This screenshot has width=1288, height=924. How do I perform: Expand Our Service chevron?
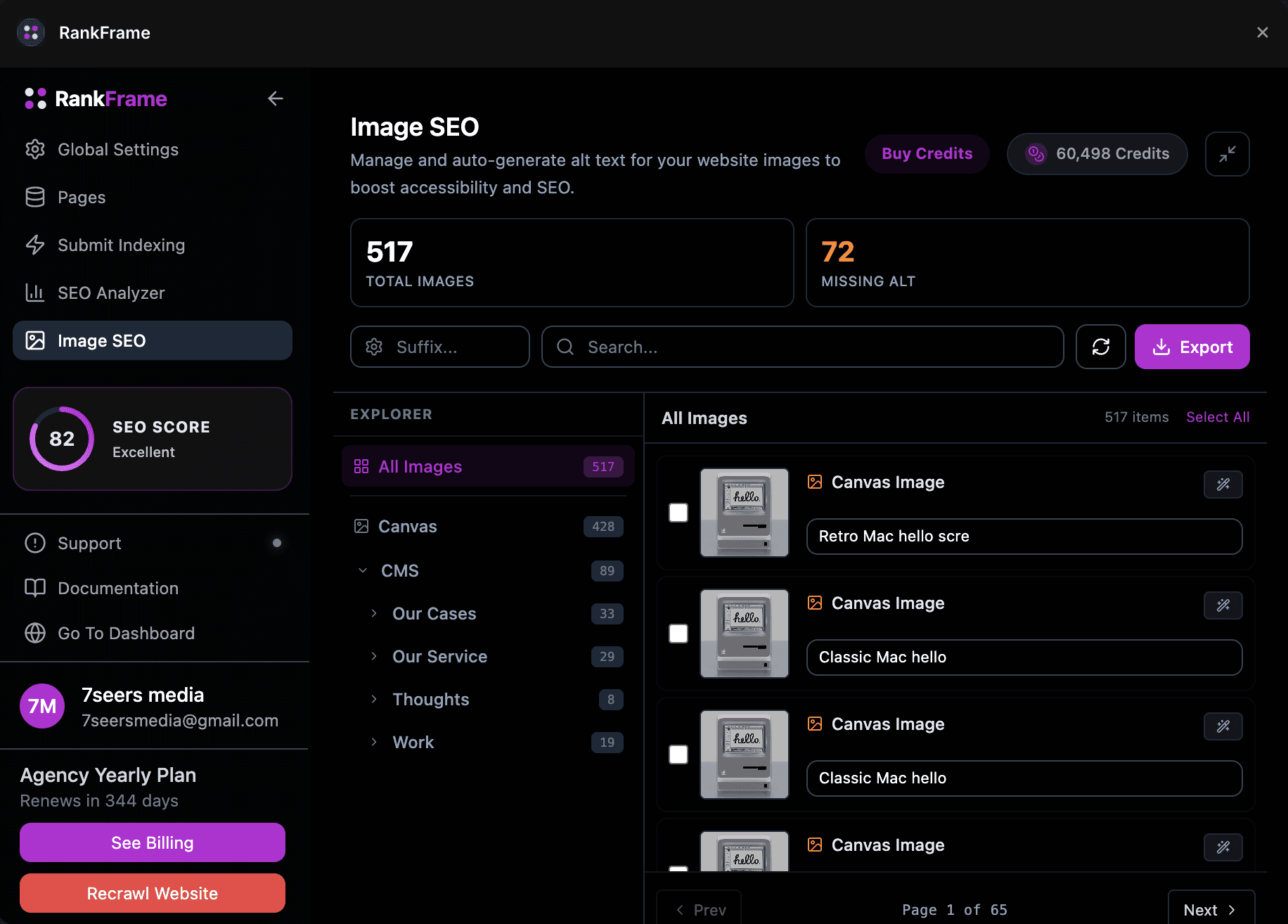click(374, 656)
